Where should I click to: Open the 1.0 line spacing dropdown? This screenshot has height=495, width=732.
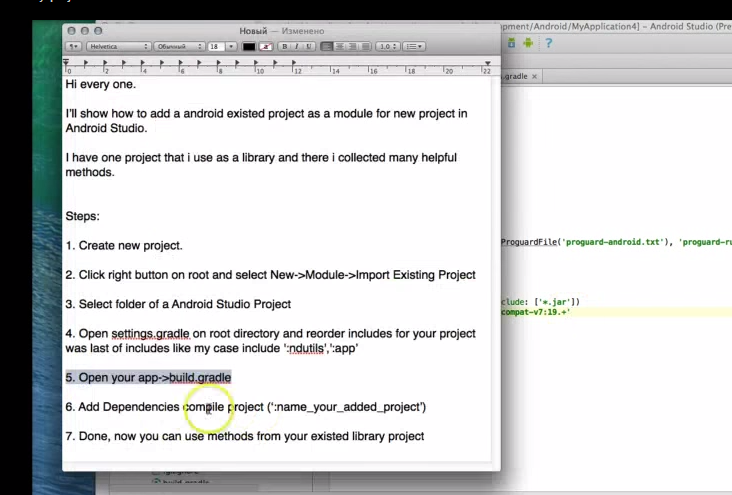[388, 47]
